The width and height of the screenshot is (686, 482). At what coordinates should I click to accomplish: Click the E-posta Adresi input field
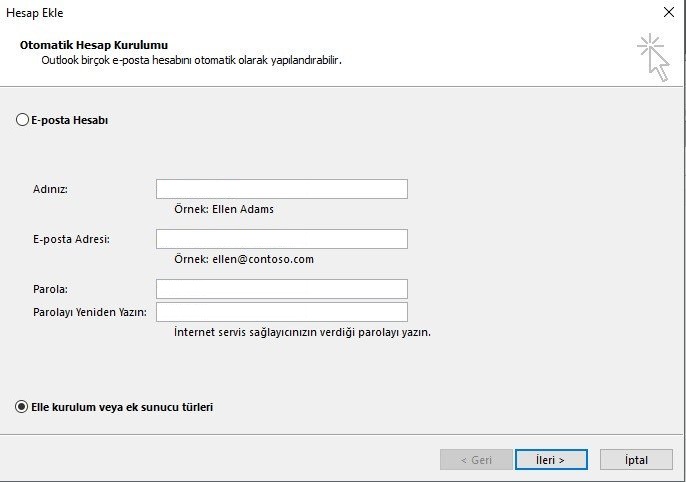click(x=282, y=239)
